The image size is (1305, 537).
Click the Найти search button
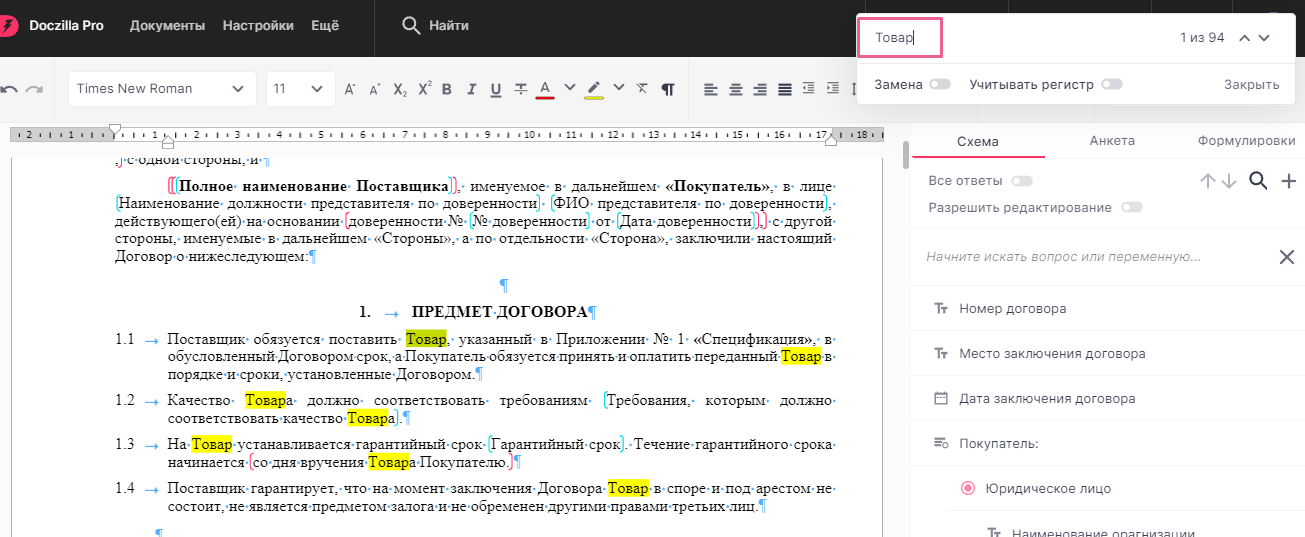(x=435, y=25)
